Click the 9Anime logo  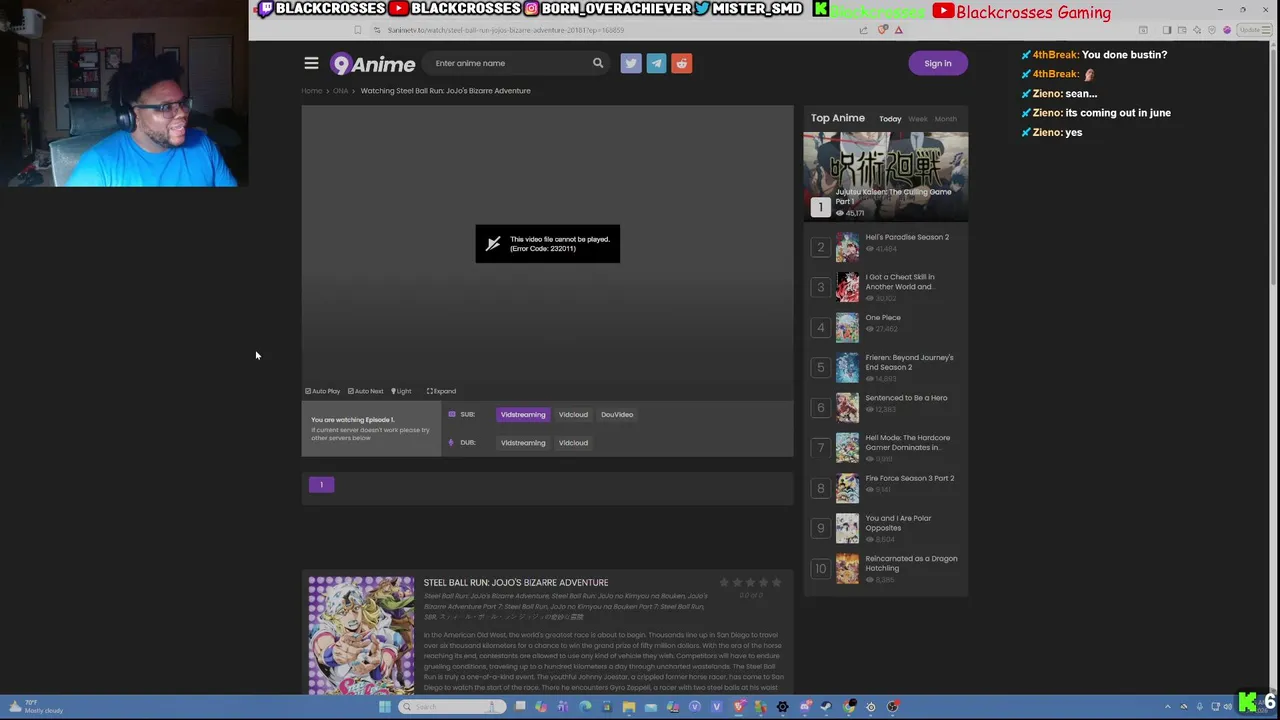click(372, 64)
